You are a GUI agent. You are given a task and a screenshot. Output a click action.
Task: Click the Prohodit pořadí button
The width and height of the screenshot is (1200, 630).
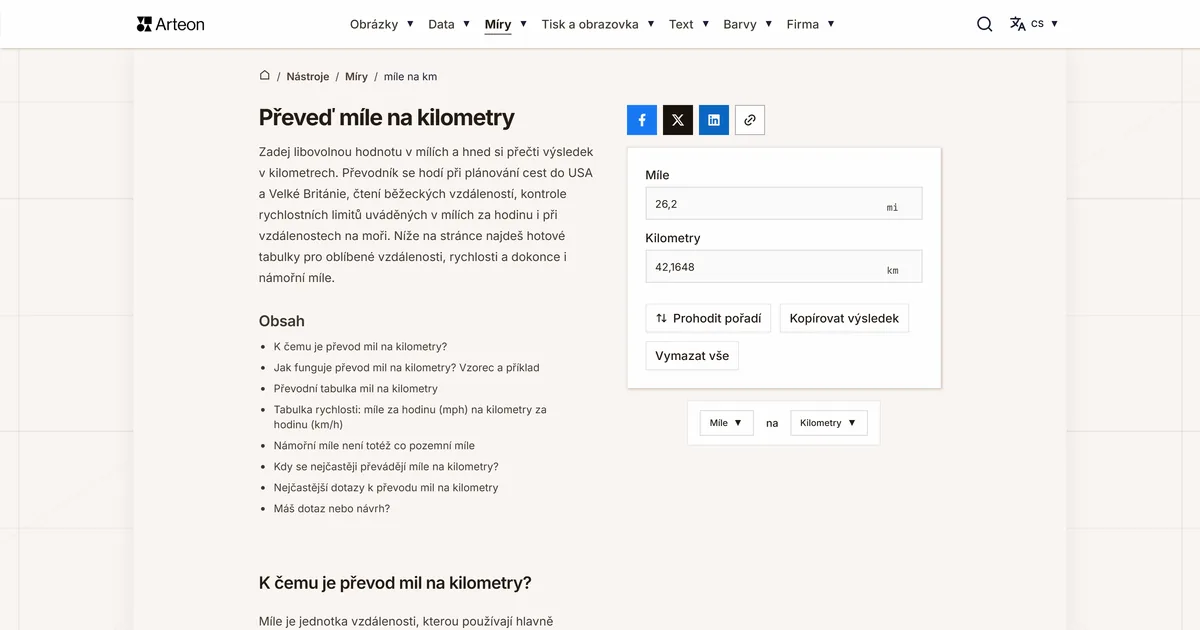(708, 319)
